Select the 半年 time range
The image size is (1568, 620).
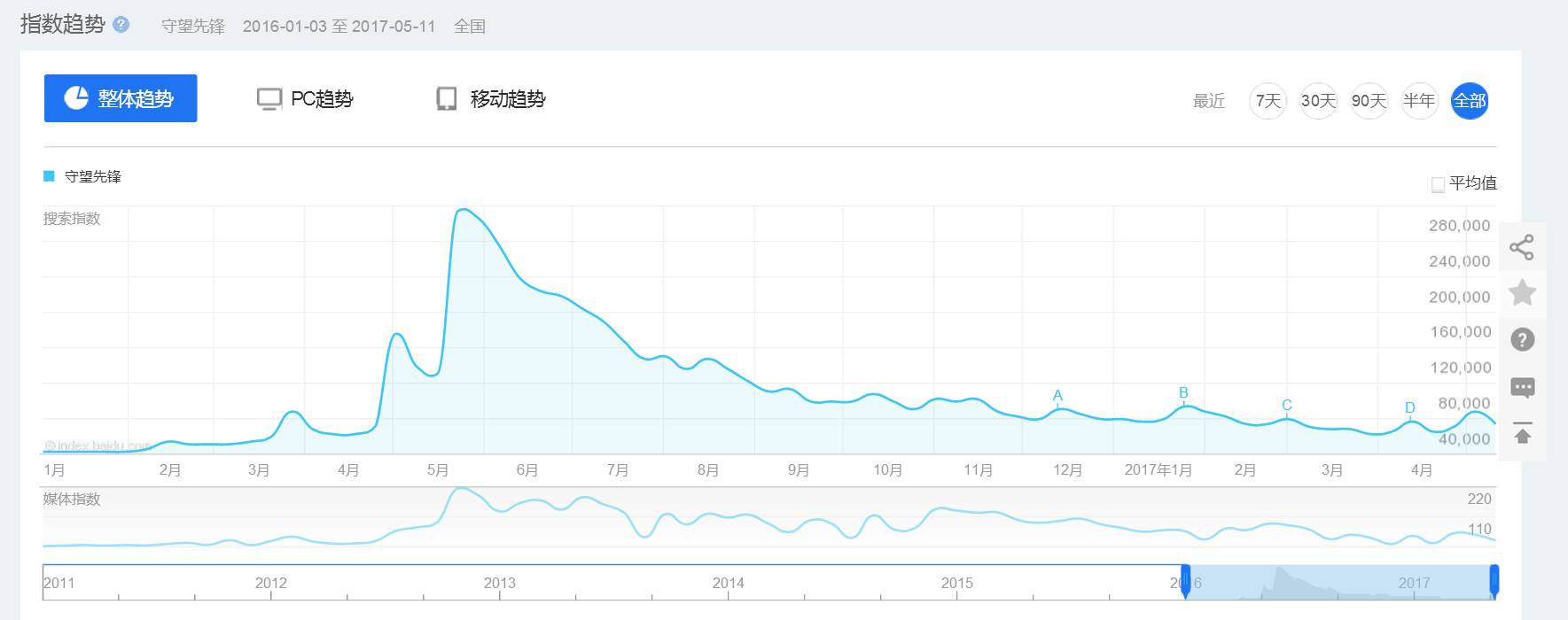1419,101
